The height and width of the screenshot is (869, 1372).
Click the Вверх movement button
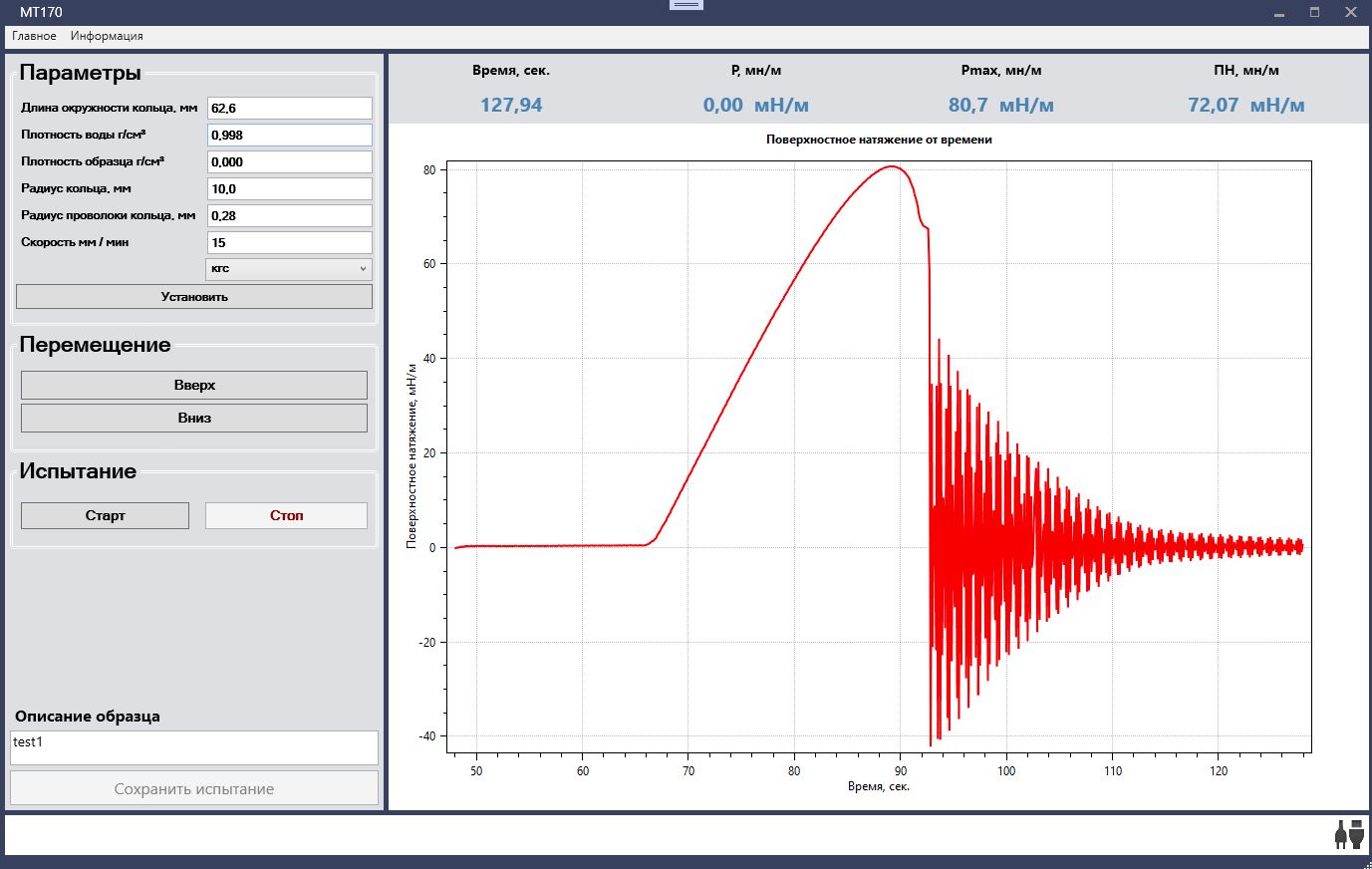click(194, 386)
